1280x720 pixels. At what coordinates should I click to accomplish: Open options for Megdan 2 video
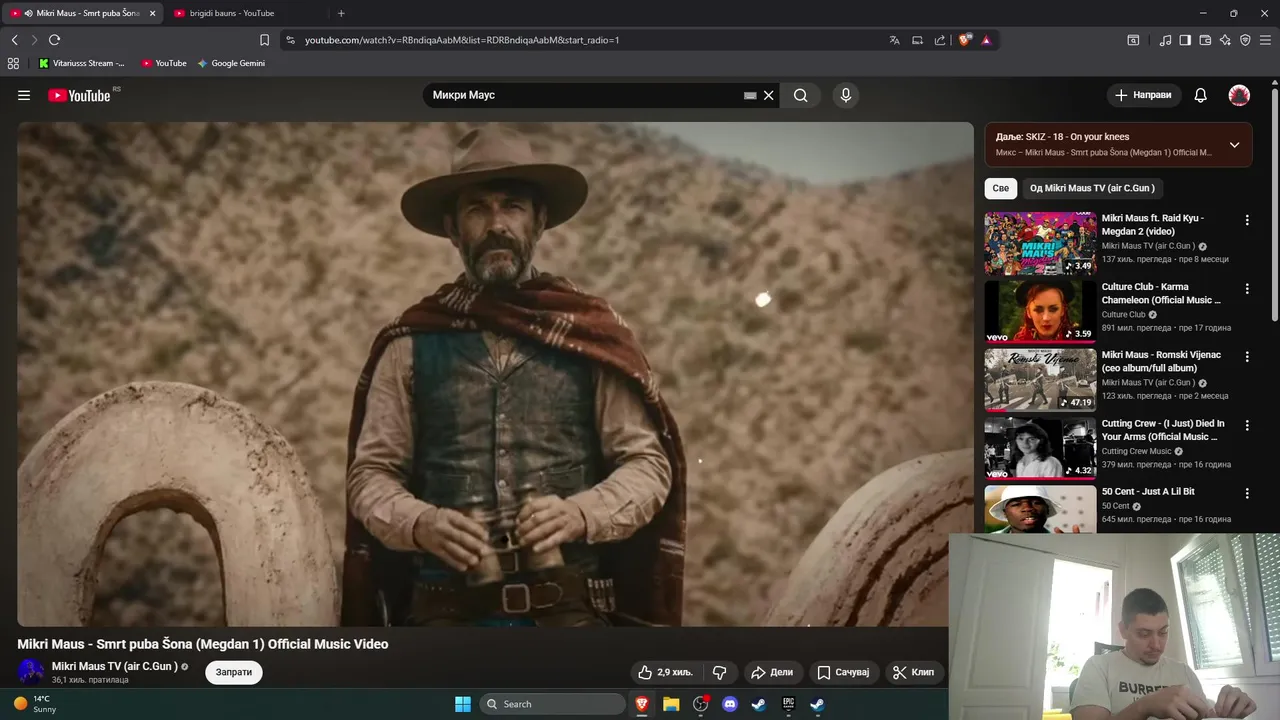(x=1247, y=220)
